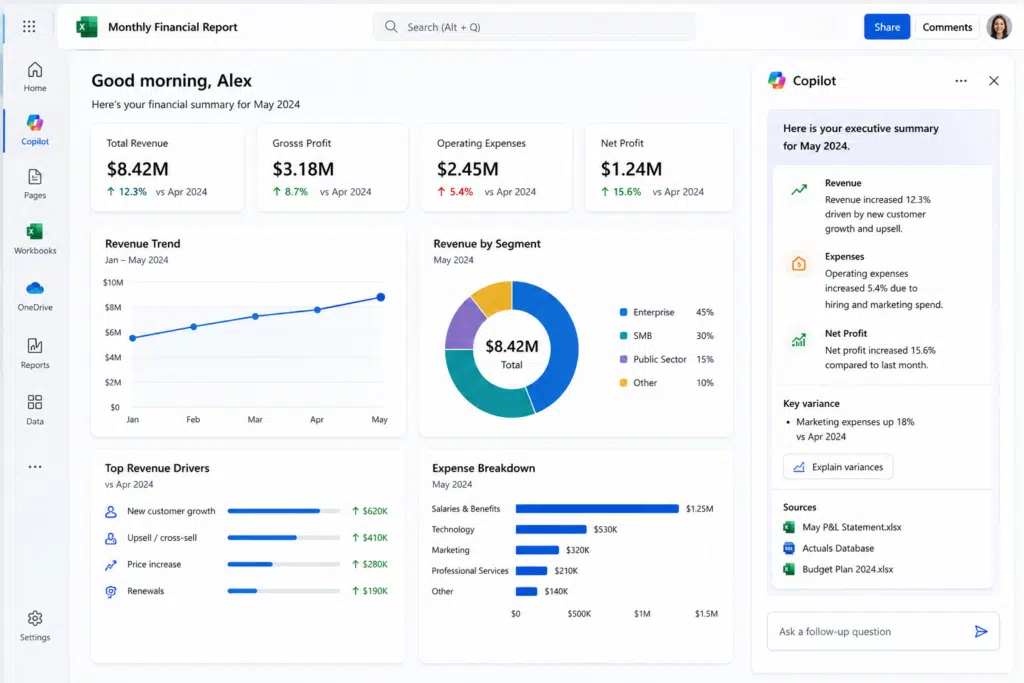Image resolution: width=1024 pixels, height=683 pixels.
Task: Click the SMB teal legend swatch
Action: point(623,336)
